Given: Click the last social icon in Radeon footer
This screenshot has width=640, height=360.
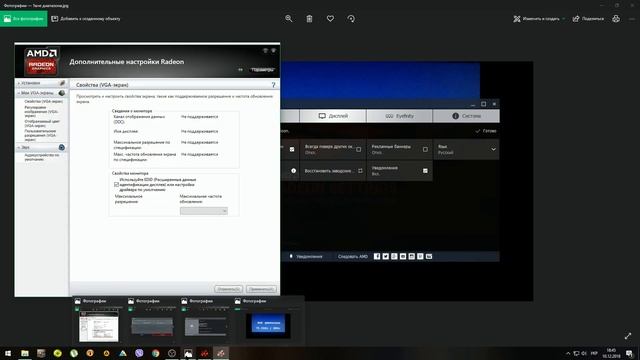Looking at the screenshot, I should tap(429, 256).
